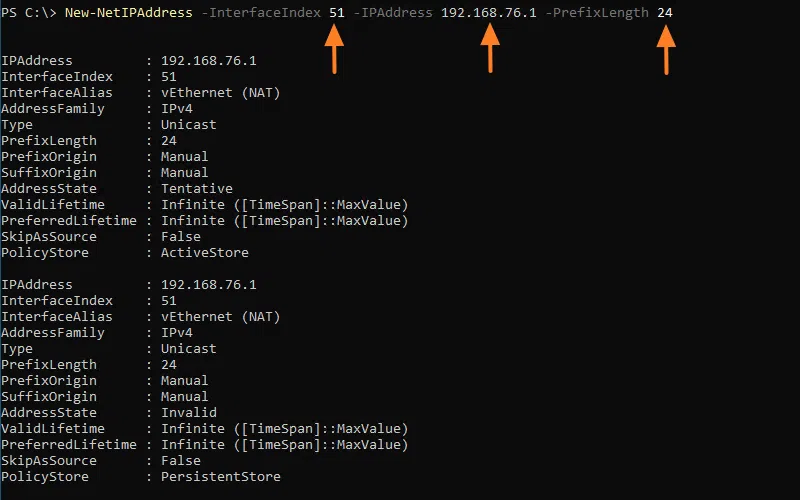
Task: Click the PS C:\> prompt text
Action: tap(29, 12)
